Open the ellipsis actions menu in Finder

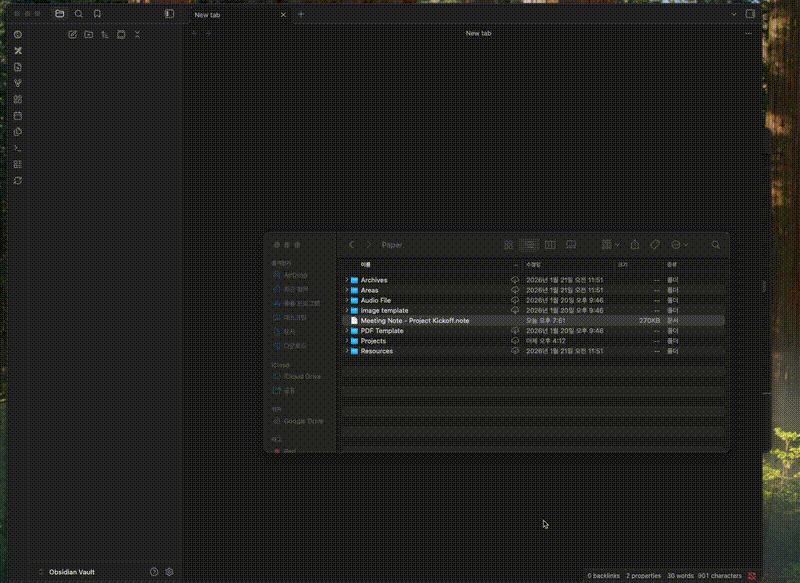pos(679,244)
